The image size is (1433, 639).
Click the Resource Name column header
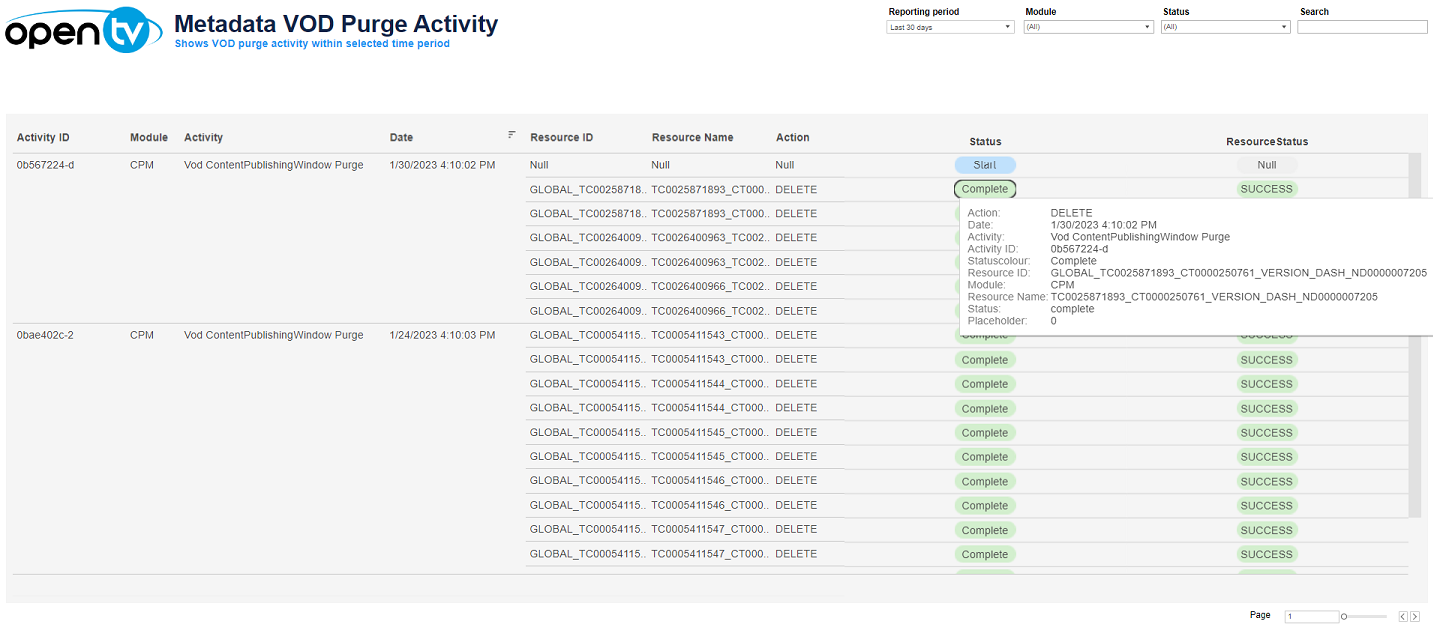pos(692,138)
